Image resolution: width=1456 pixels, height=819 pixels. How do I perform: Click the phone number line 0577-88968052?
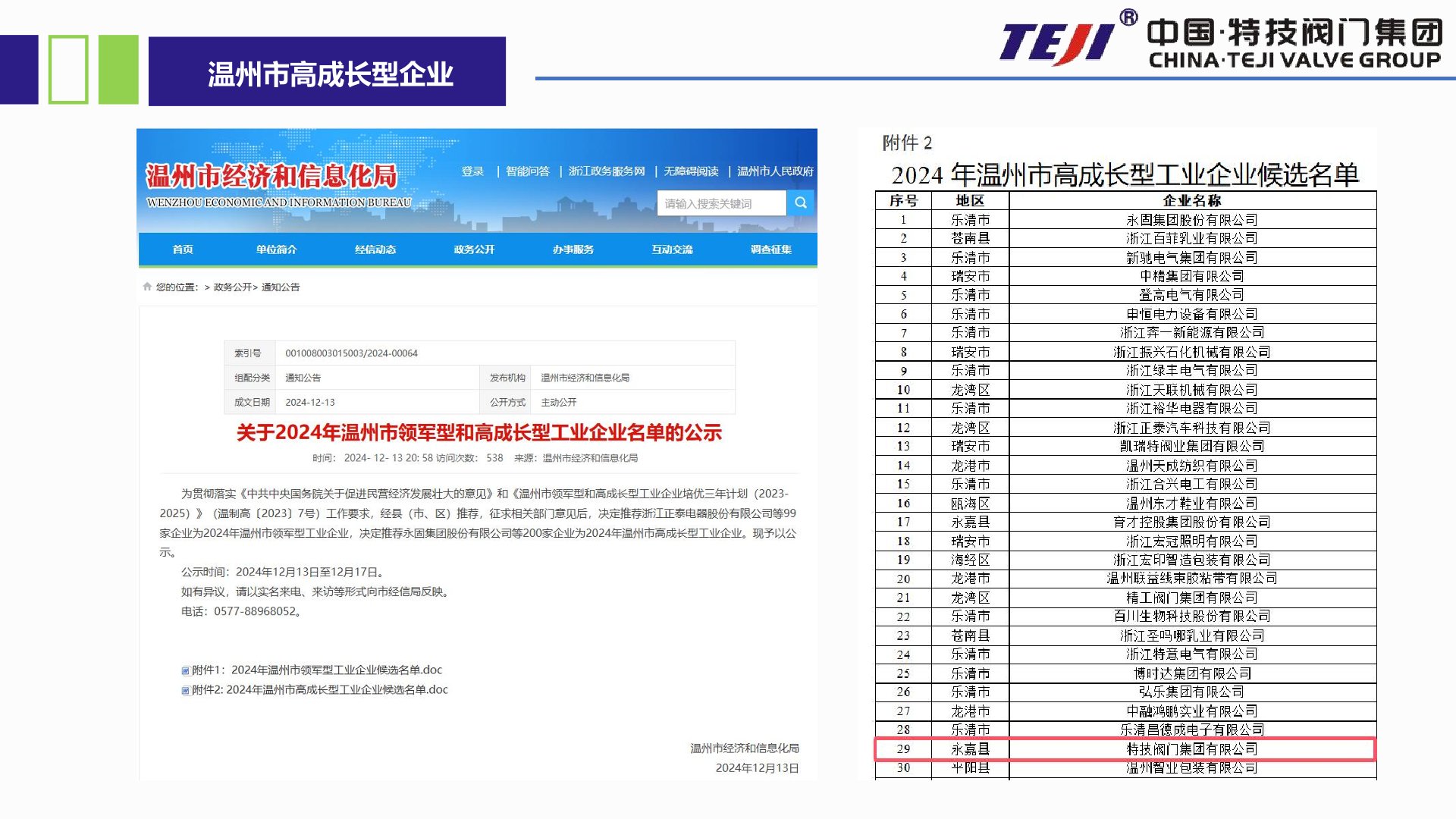click(242, 612)
